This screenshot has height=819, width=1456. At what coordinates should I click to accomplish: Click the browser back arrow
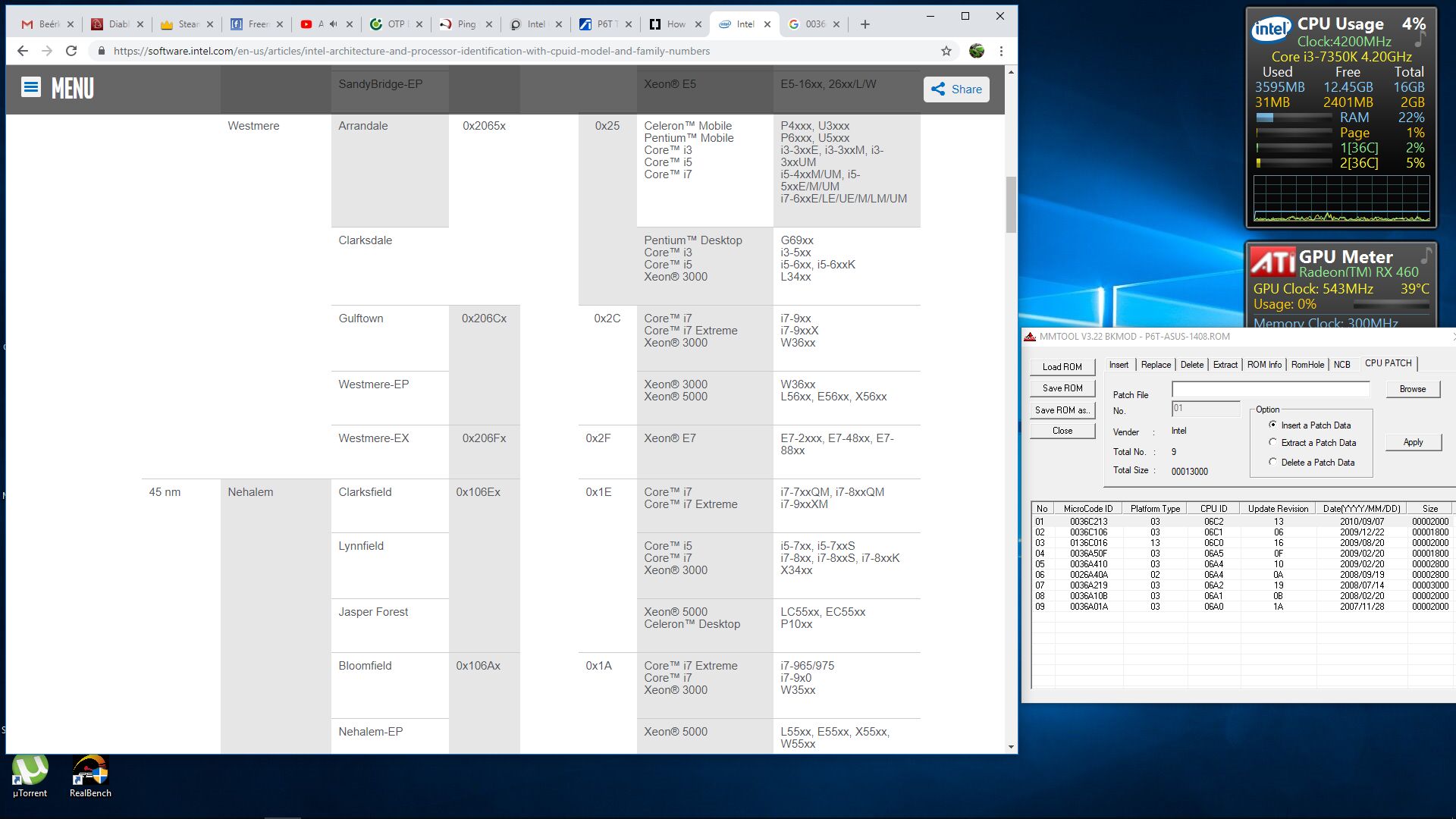point(23,51)
